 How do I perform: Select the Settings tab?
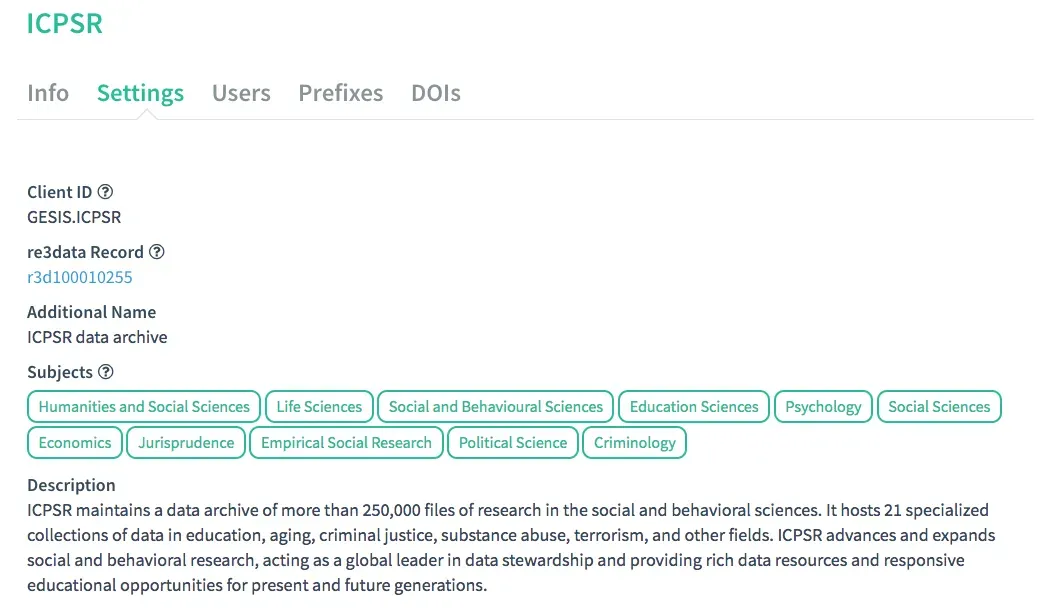coord(140,93)
